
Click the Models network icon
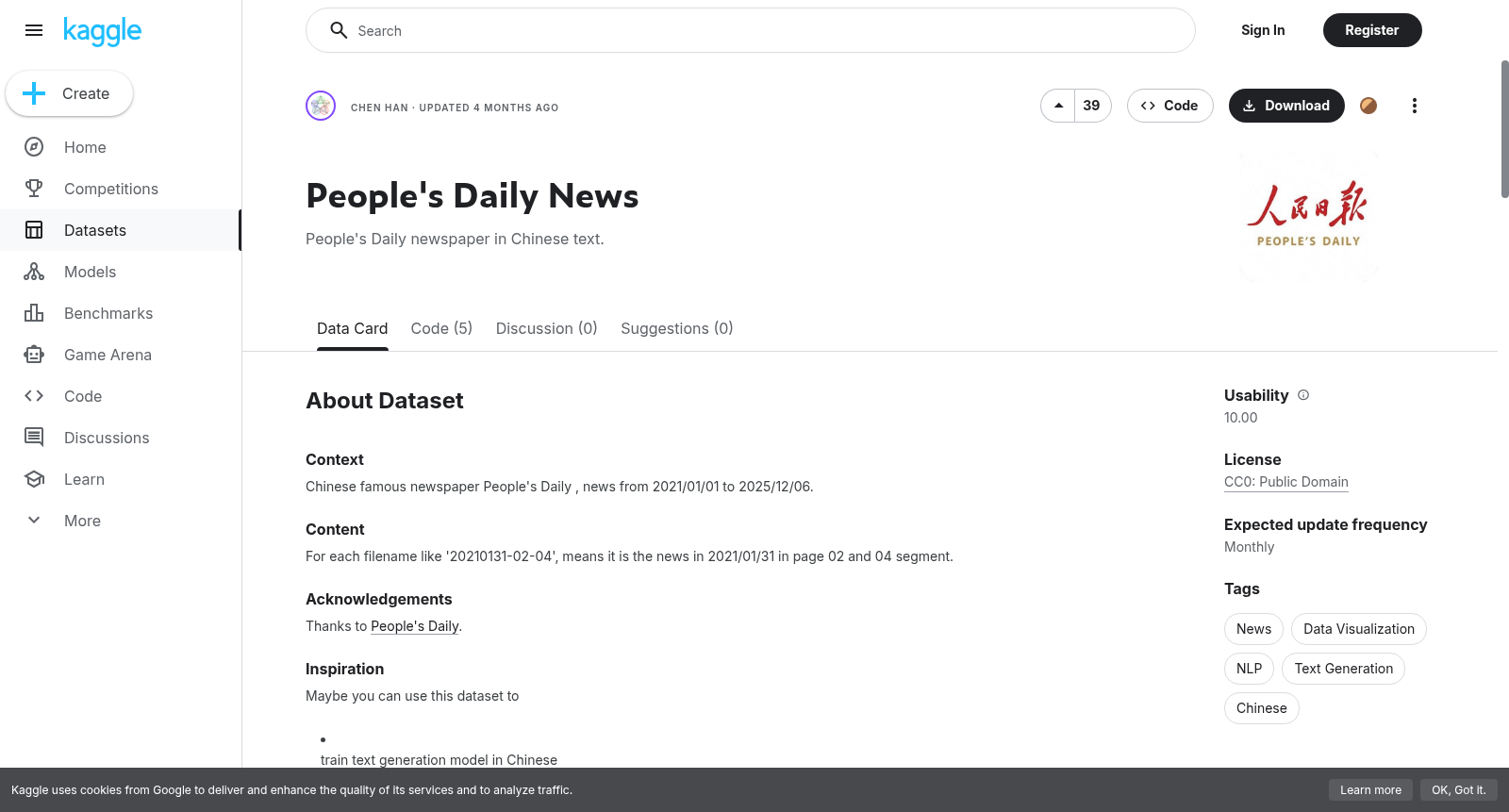pyautogui.click(x=34, y=272)
